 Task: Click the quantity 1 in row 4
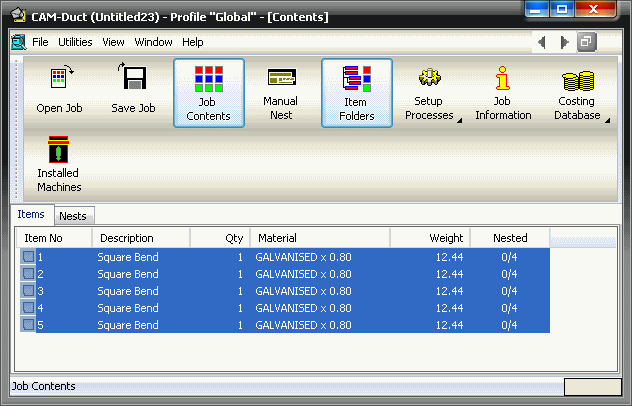[x=240, y=308]
